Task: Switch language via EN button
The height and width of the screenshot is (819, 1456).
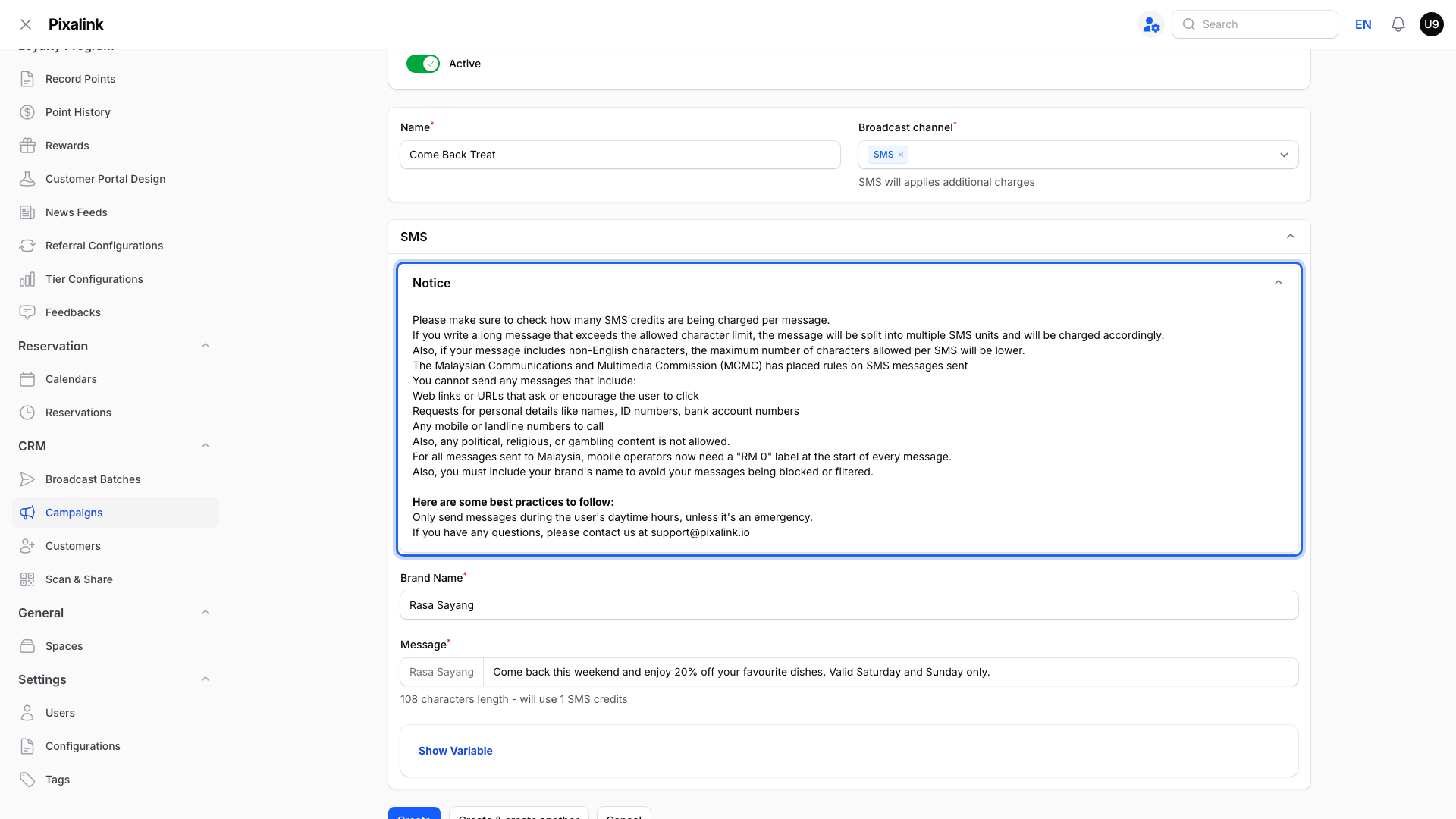Action: 1363,24
